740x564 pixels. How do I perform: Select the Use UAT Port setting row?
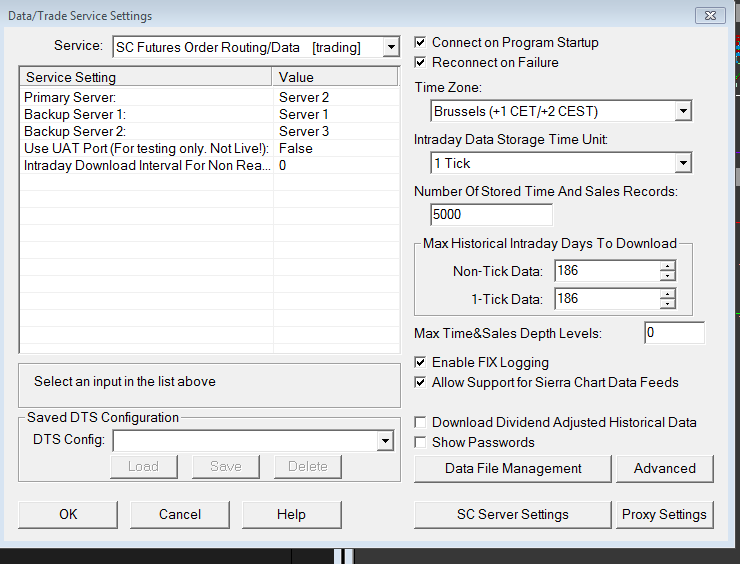pos(210,148)
